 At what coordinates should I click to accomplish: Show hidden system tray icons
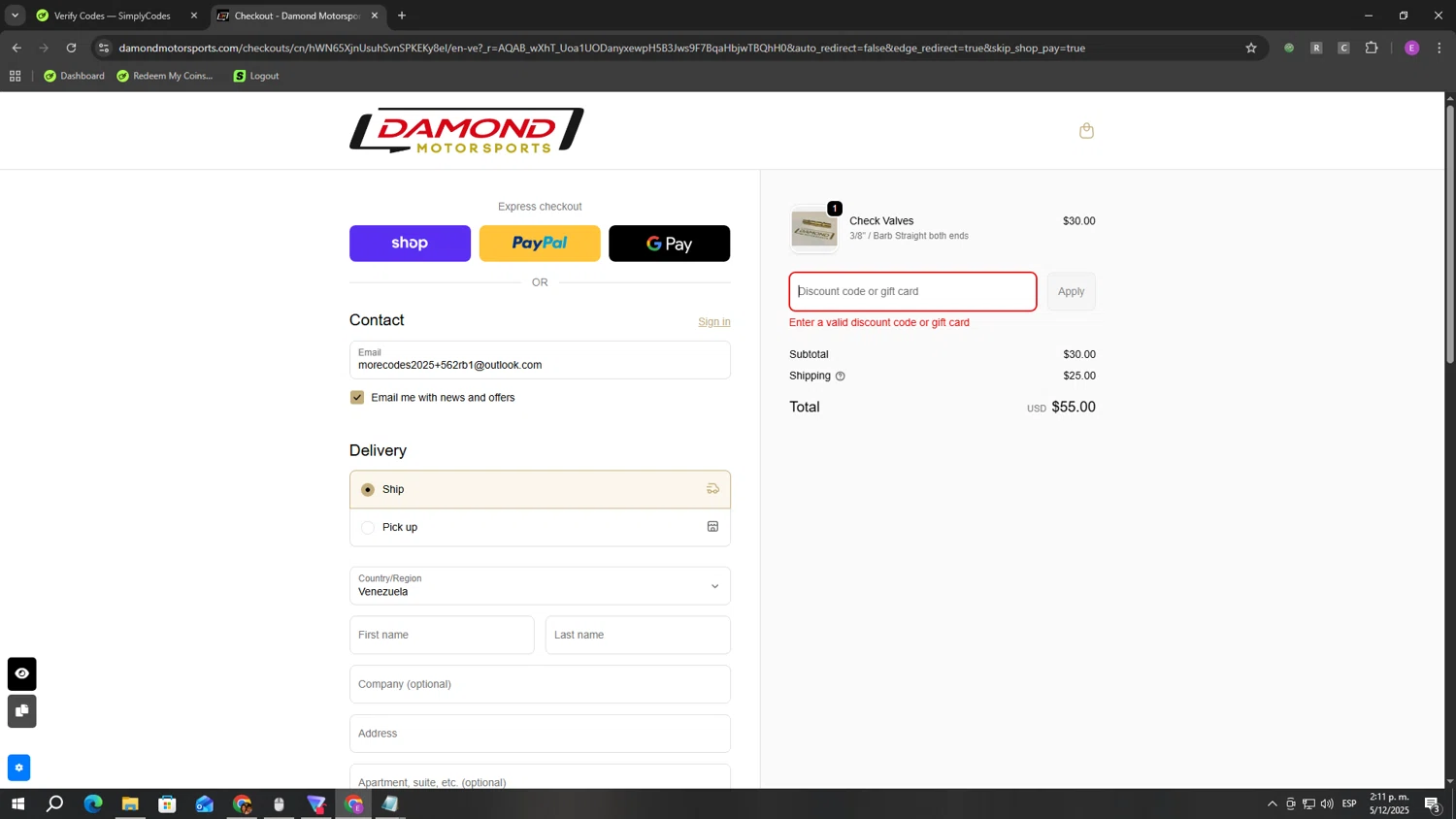pyautogui.click(x=1273, y=803)
